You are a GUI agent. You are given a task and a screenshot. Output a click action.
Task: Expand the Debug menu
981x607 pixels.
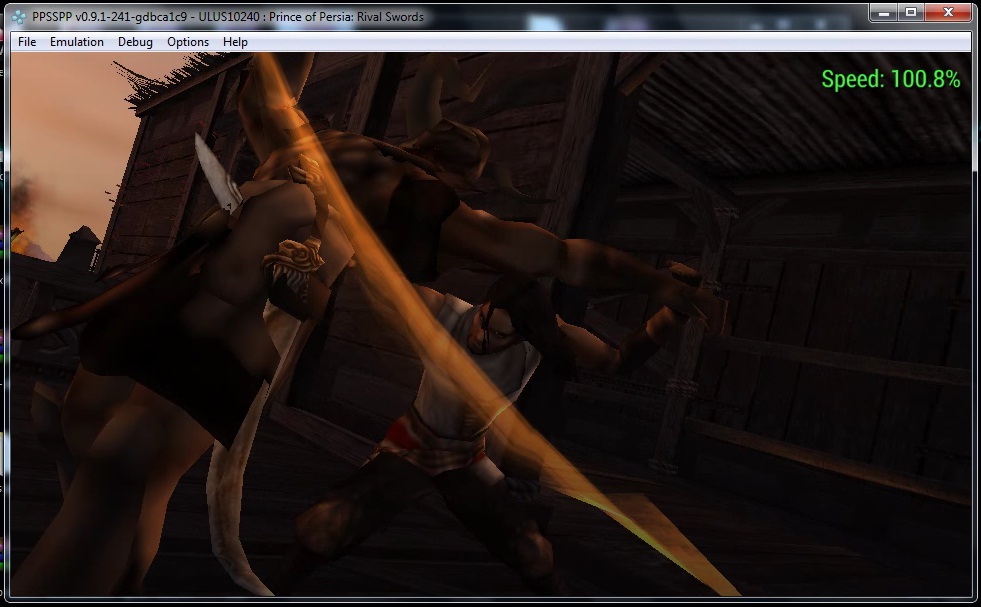point(135,42)
